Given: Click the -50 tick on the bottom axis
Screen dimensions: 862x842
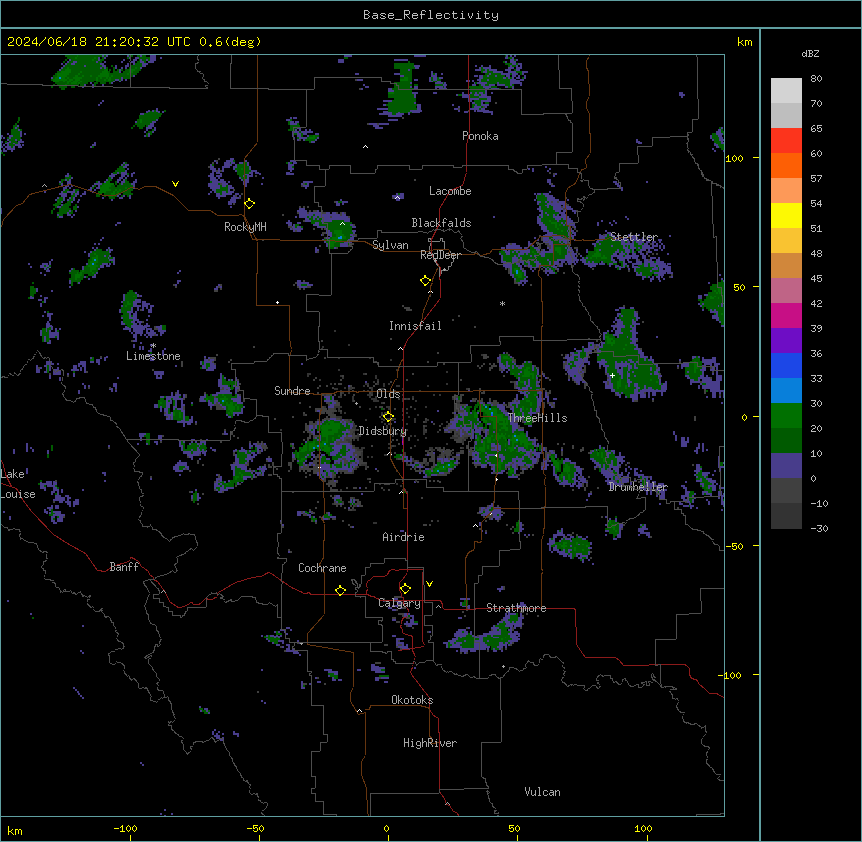Looking at the screenshot, I should pos(255,828).
